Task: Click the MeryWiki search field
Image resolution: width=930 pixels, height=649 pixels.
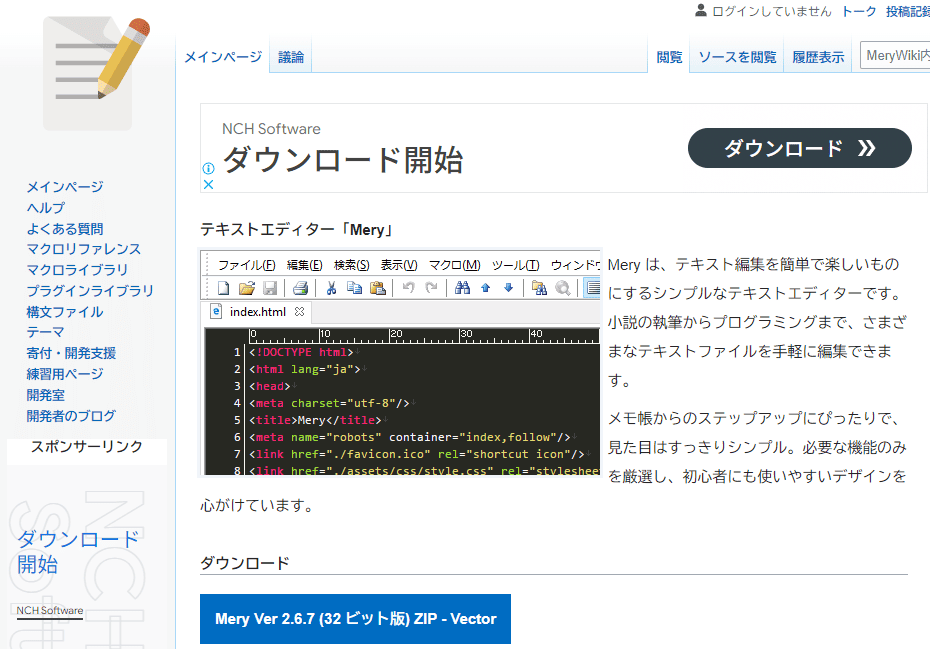Action: coord(895,55)
